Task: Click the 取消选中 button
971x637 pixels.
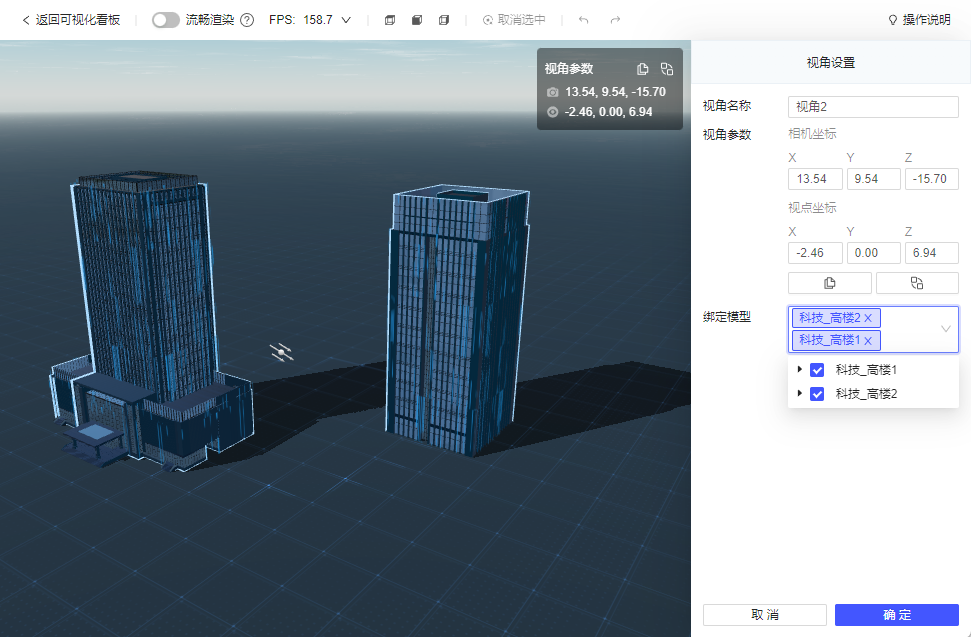Action: point(514,20)
